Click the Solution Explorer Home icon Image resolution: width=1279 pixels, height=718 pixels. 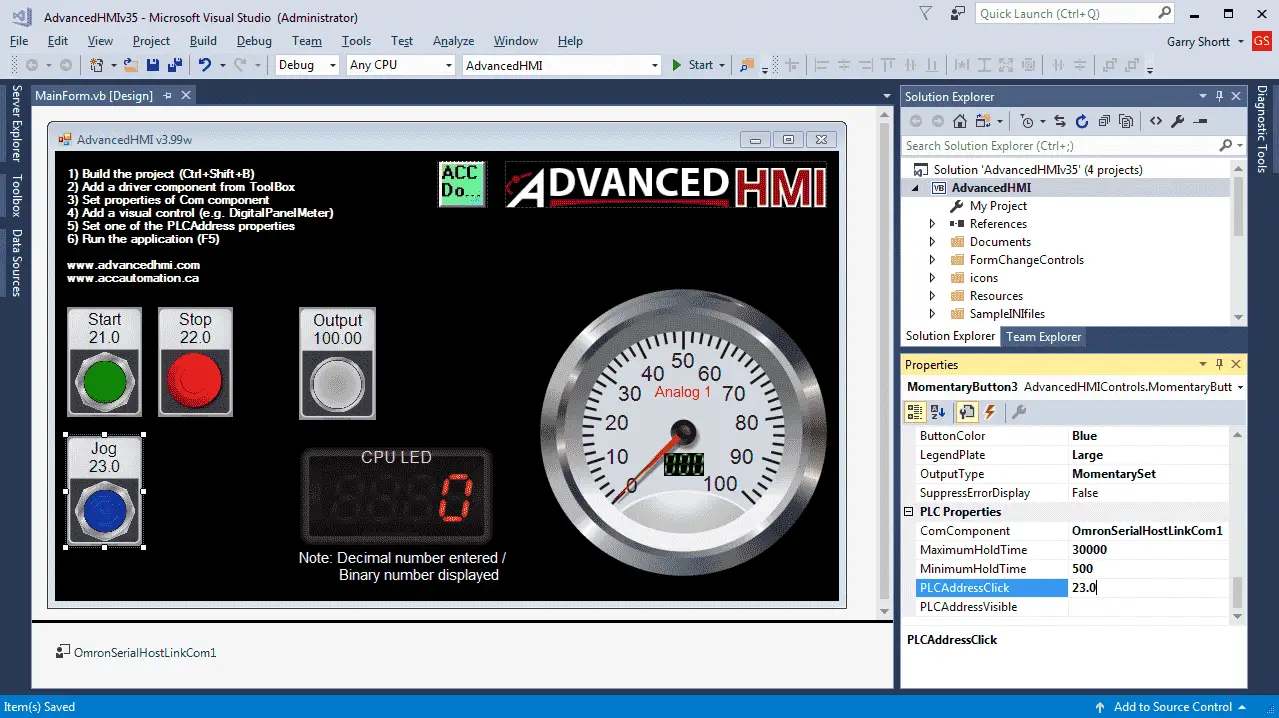pyautogui.click(x=960, y=121)
